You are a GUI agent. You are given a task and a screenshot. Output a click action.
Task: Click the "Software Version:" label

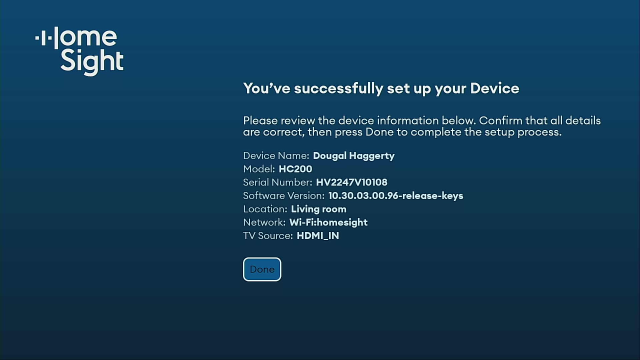284,196
